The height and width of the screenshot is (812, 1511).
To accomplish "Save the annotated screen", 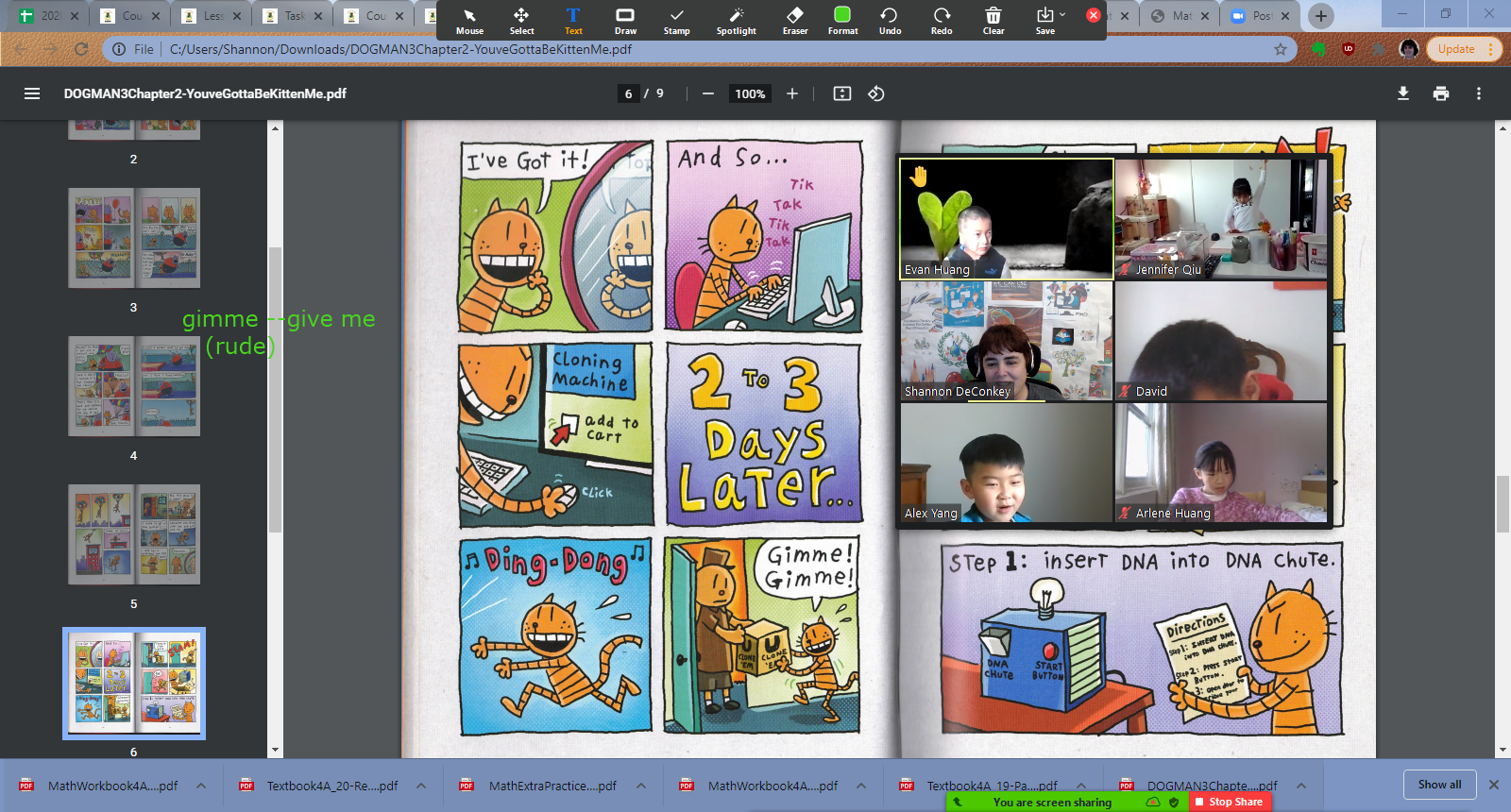I will [x=1044, y=20].
